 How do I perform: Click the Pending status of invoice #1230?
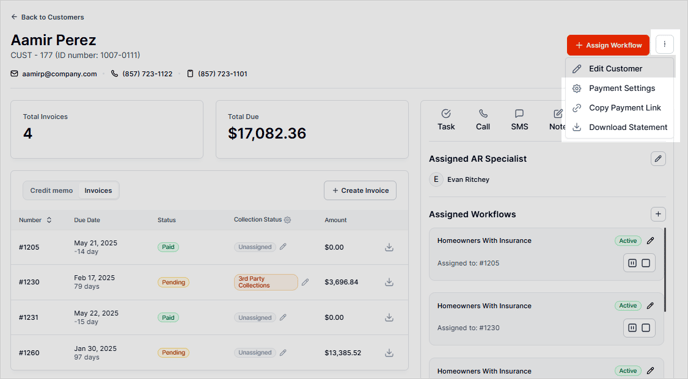pos(173,282)
